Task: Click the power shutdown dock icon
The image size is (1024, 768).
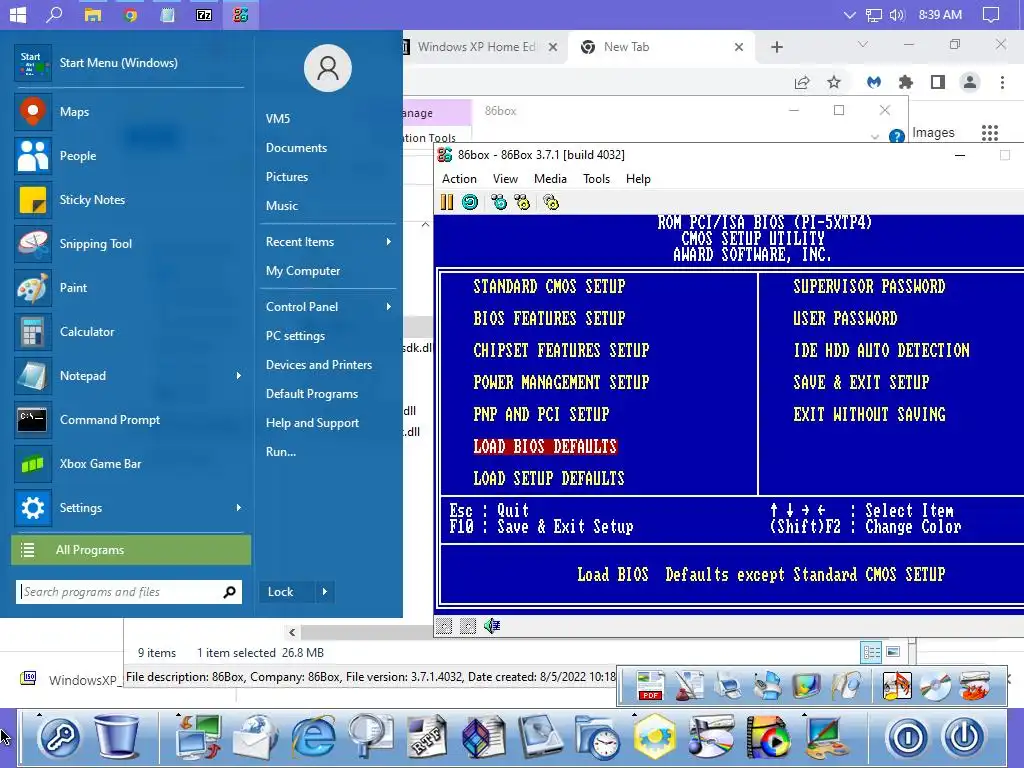Action: 963,738
